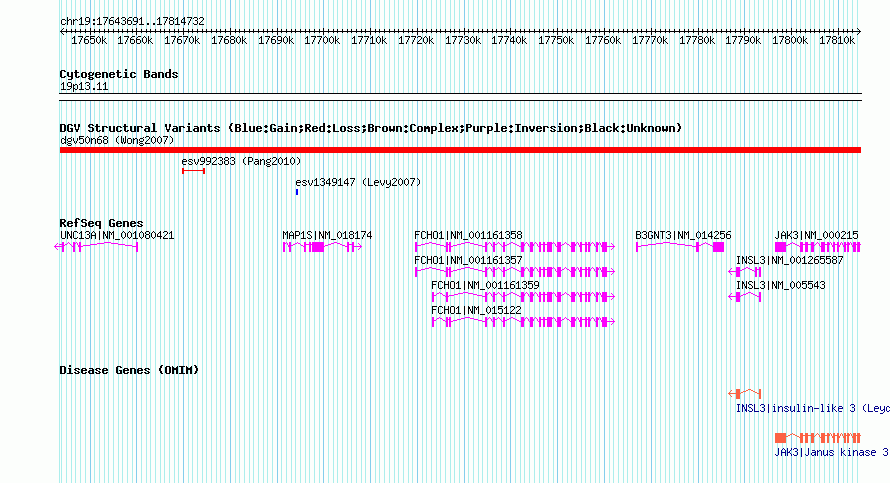The width and height of the screenshot is (890, 483).
Task: Select the MAP1S gene model glyph
Action: (x=322, y=246)
